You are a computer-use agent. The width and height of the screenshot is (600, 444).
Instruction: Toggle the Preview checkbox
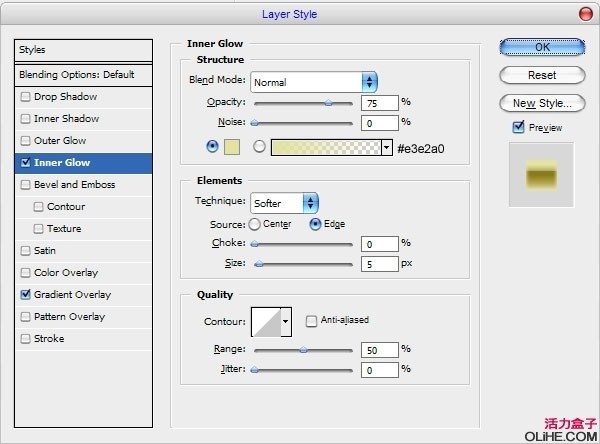pyautogui.click(x=518, y=127)
